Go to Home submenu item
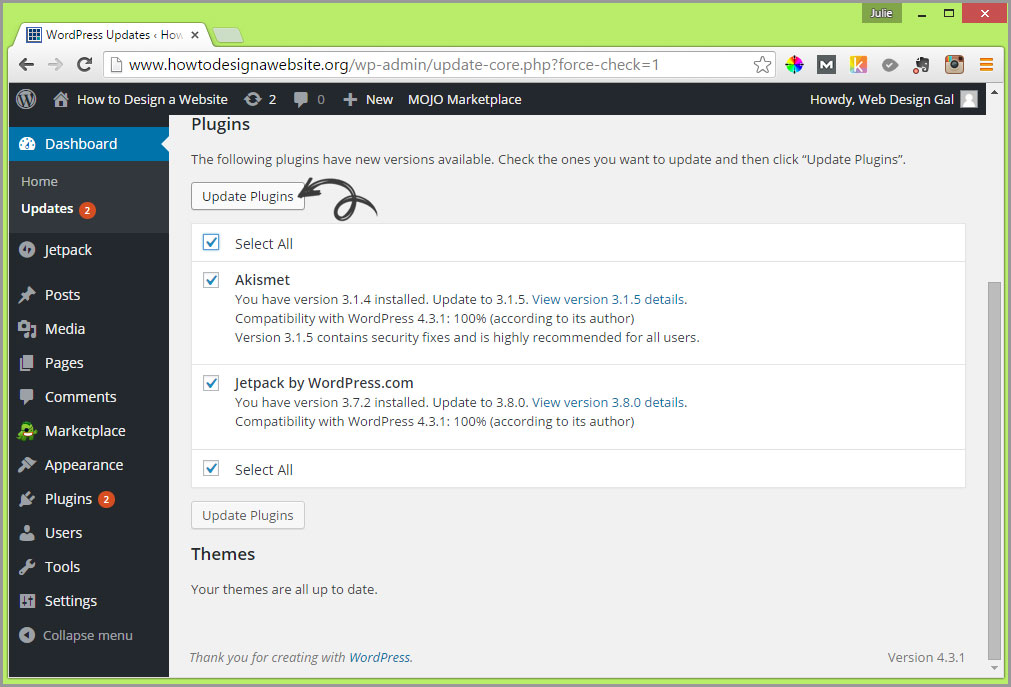1011x687 pixels. (39, 181)
